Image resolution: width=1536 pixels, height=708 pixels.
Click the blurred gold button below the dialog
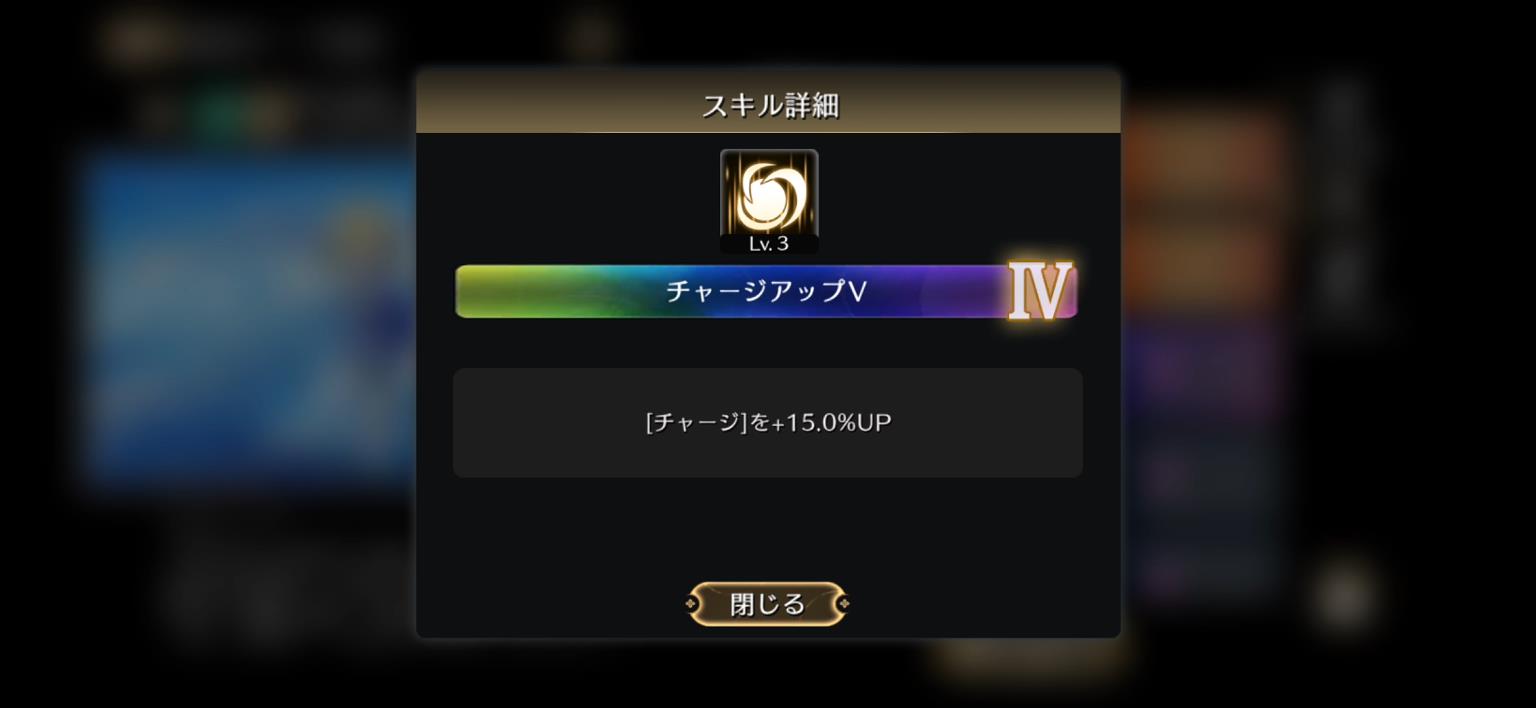point(1030,655)
